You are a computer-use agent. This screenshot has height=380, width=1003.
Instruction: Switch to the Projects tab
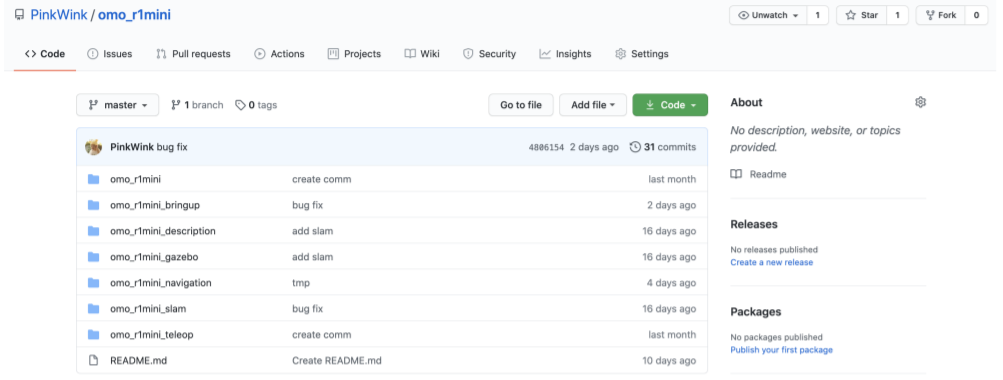pos(354,54)
